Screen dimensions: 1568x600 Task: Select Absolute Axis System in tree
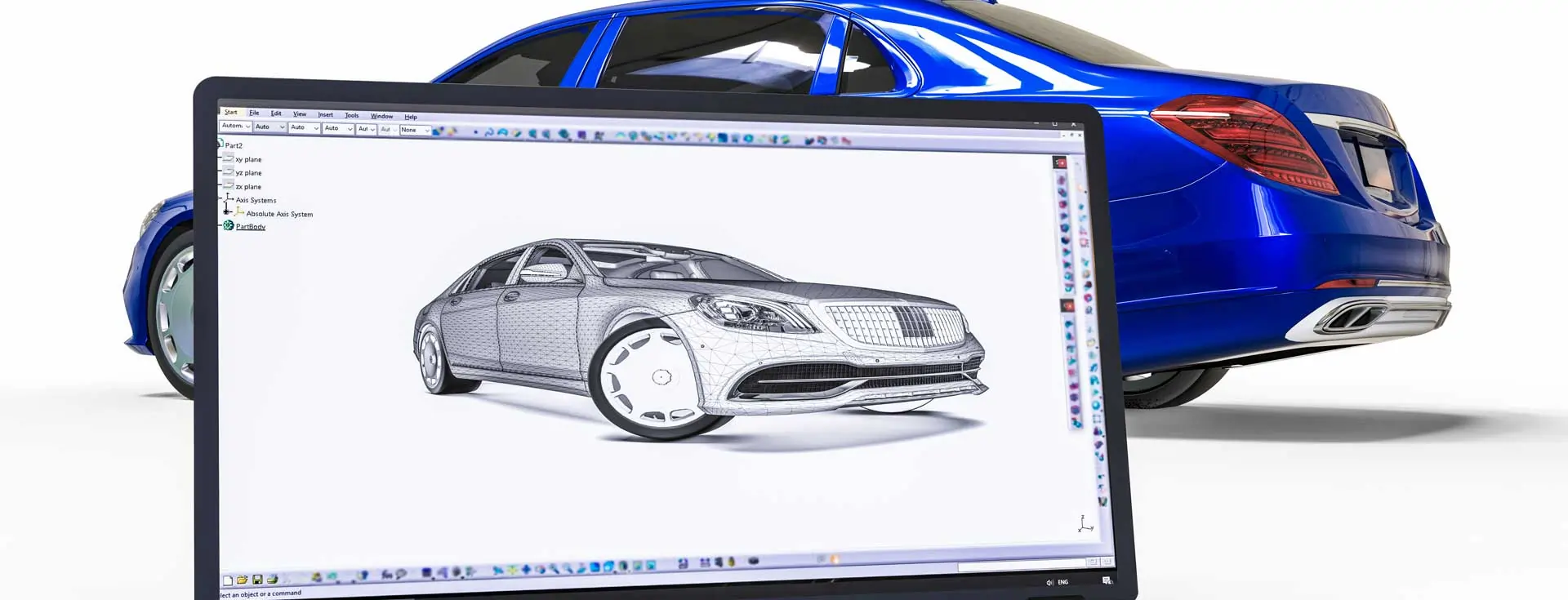(279, 214)
